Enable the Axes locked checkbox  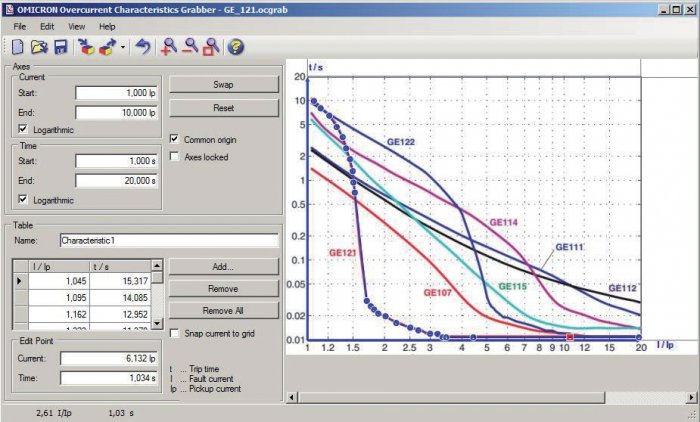[175, 157]
